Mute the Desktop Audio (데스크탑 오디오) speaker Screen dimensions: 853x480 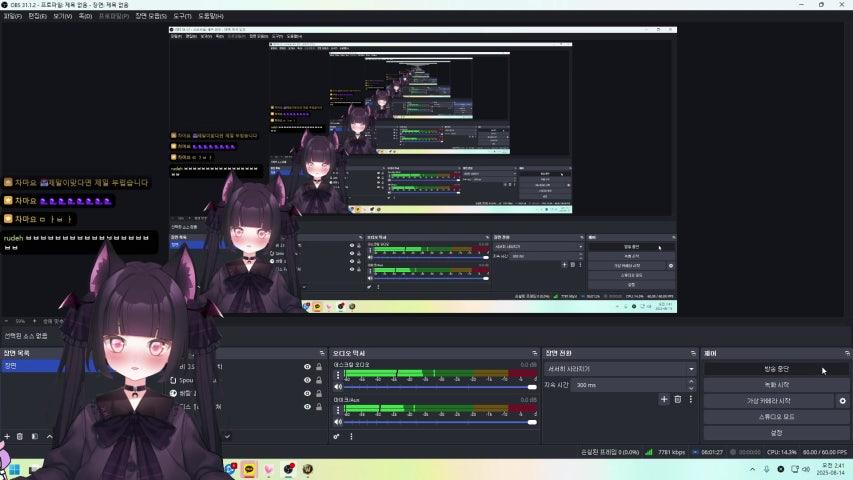pyautogui.click(x=338, y=387)
